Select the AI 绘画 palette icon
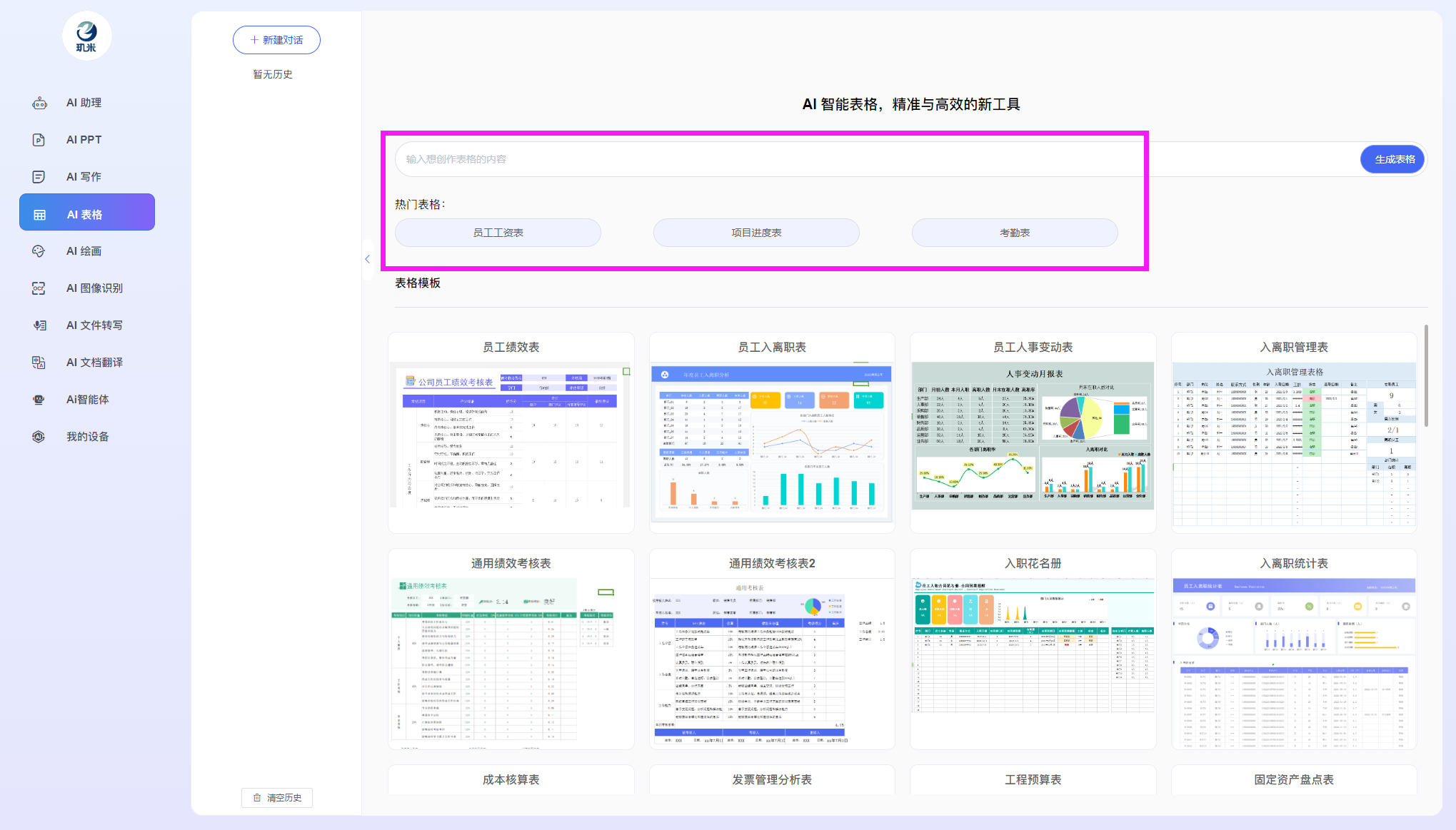Viewport: 1456px width, 830px height. (x=39, y=251)
